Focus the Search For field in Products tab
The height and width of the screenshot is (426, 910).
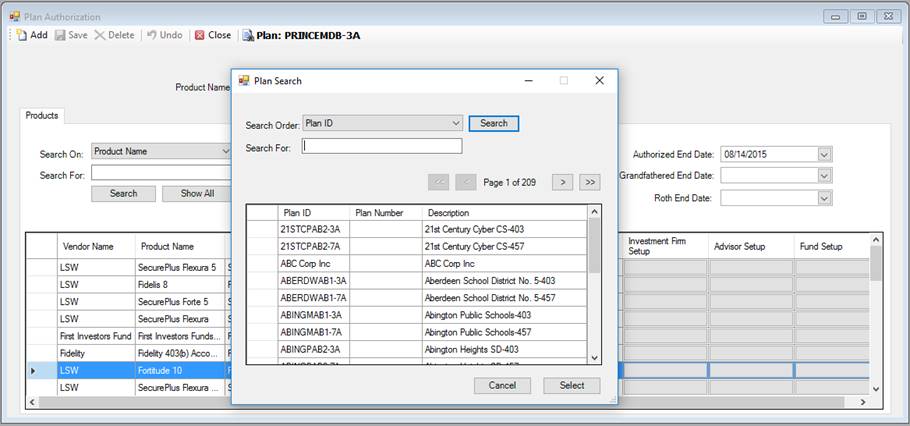pyautogui.click(x=161, y=174)
